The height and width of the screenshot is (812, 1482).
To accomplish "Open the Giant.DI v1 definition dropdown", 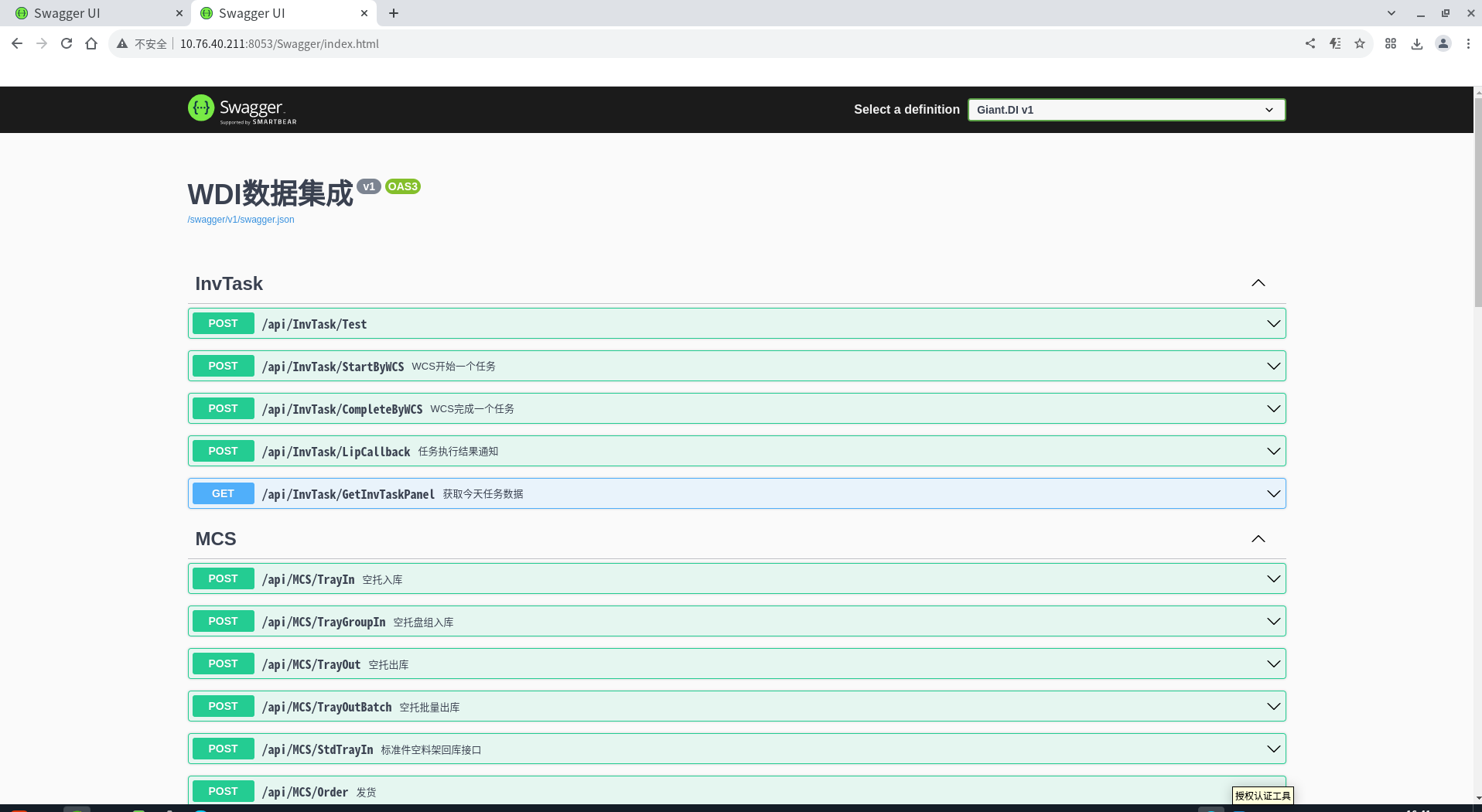I will pos(1126,110).
